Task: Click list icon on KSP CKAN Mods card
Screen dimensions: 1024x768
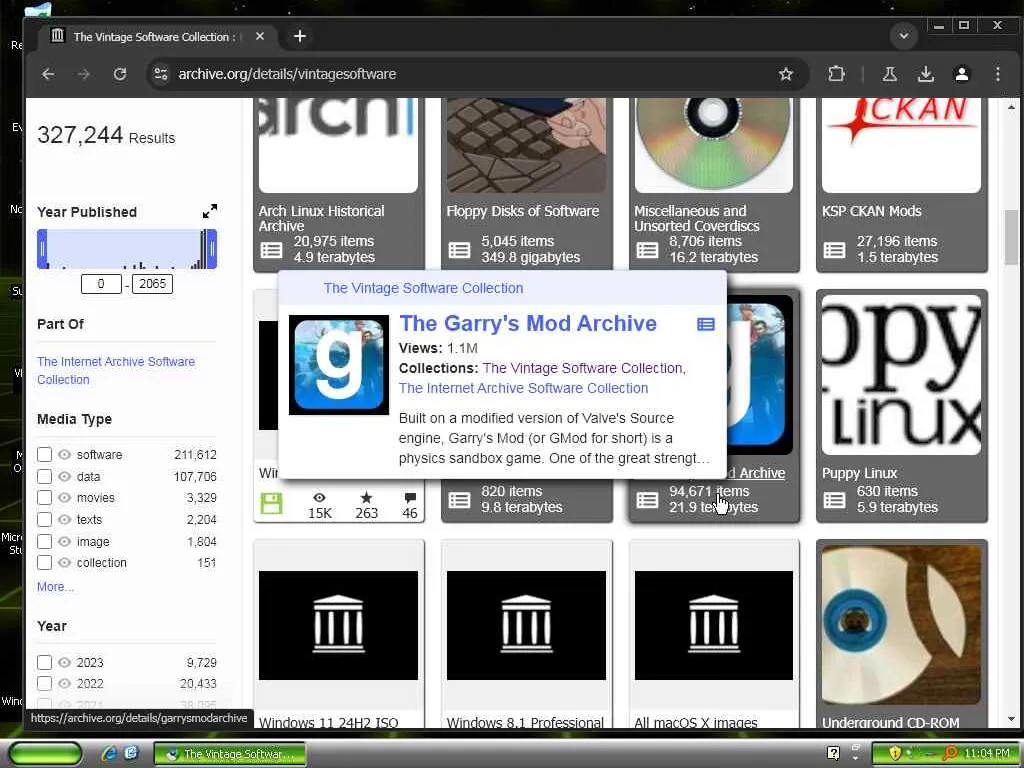Action: coord(834,249)
